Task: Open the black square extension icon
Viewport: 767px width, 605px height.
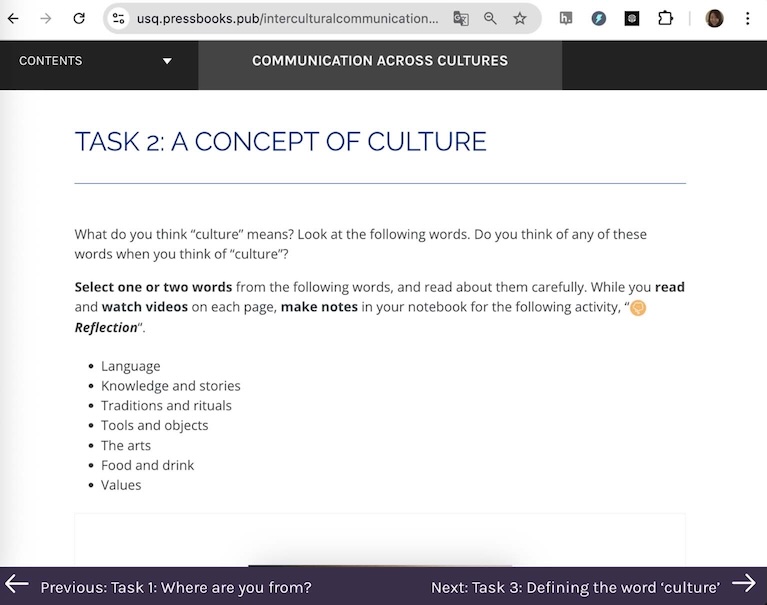Action: 632,18
